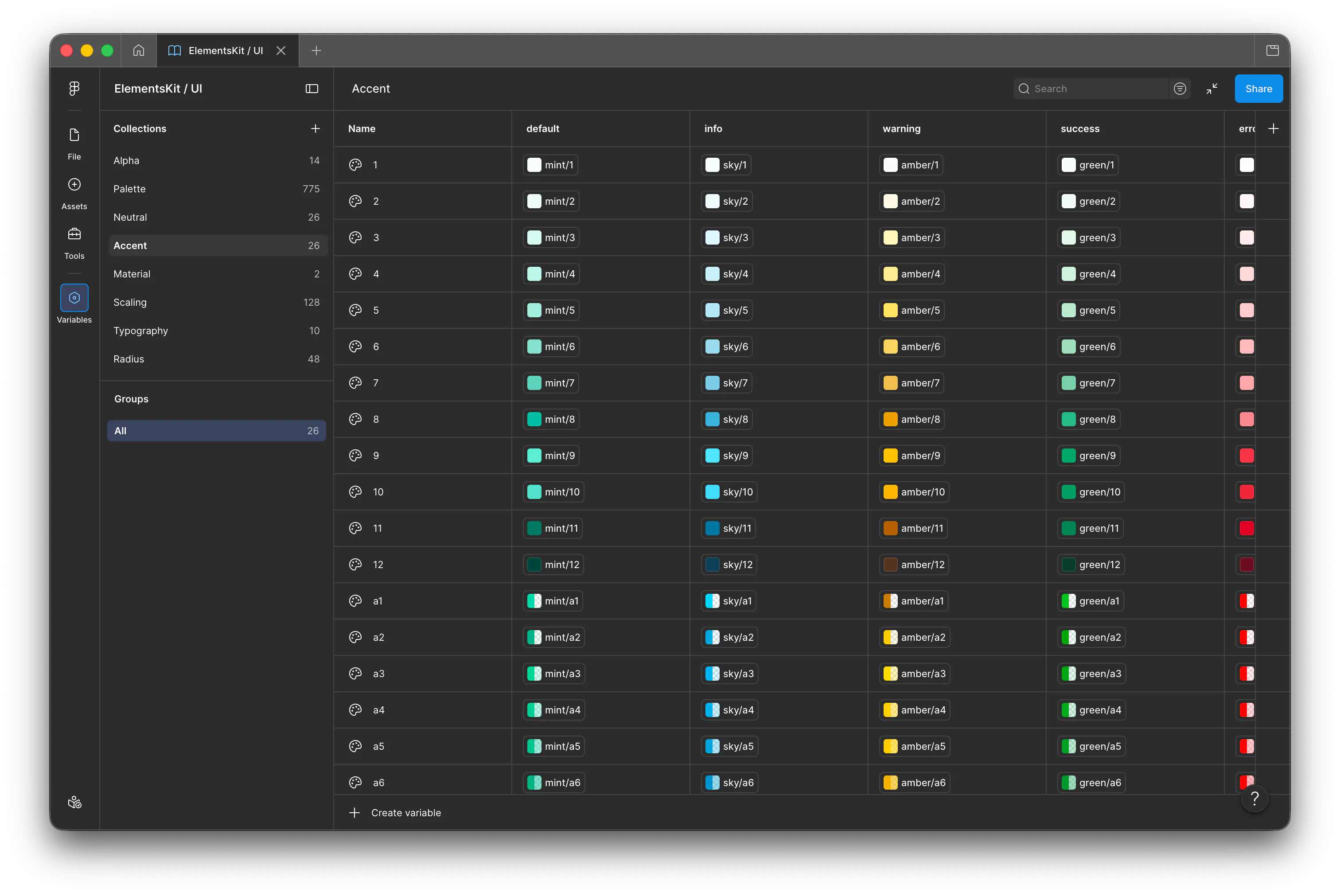The width and height of the screenshot is (1340, 896).
Task: Click the Accent heading title
Action: pos(370,89)
